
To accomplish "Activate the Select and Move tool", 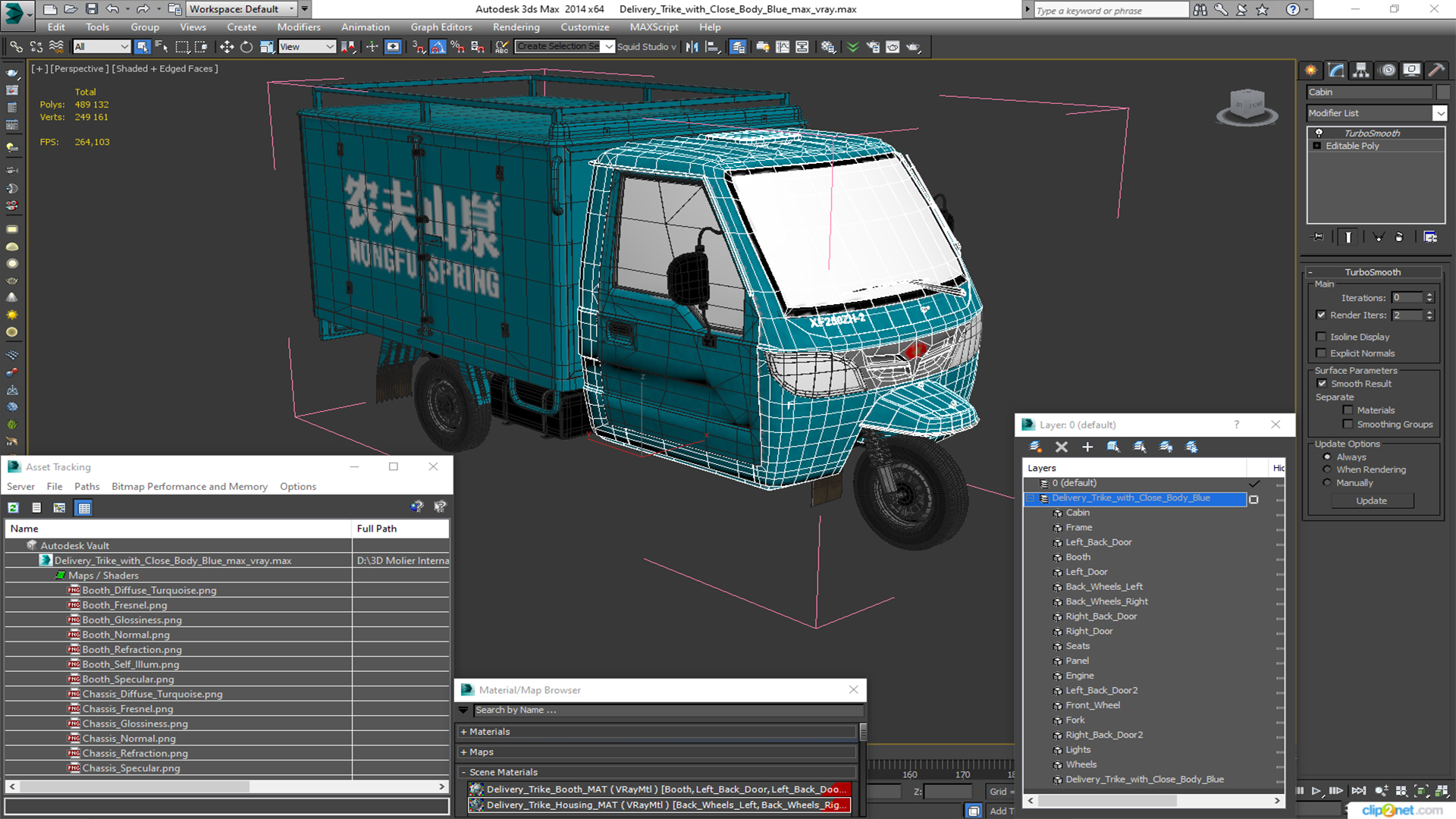I will tap(226, 47).
